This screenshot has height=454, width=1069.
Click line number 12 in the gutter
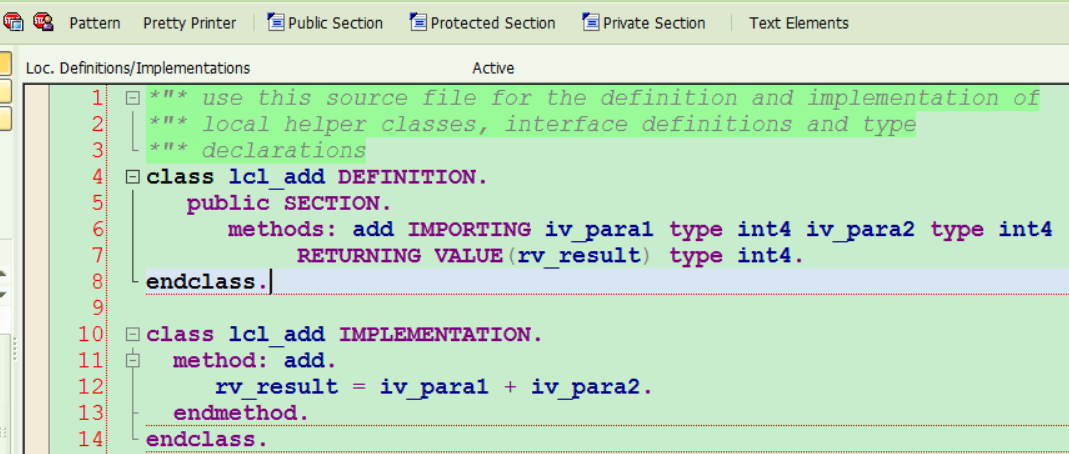click(x=90, y=387)
